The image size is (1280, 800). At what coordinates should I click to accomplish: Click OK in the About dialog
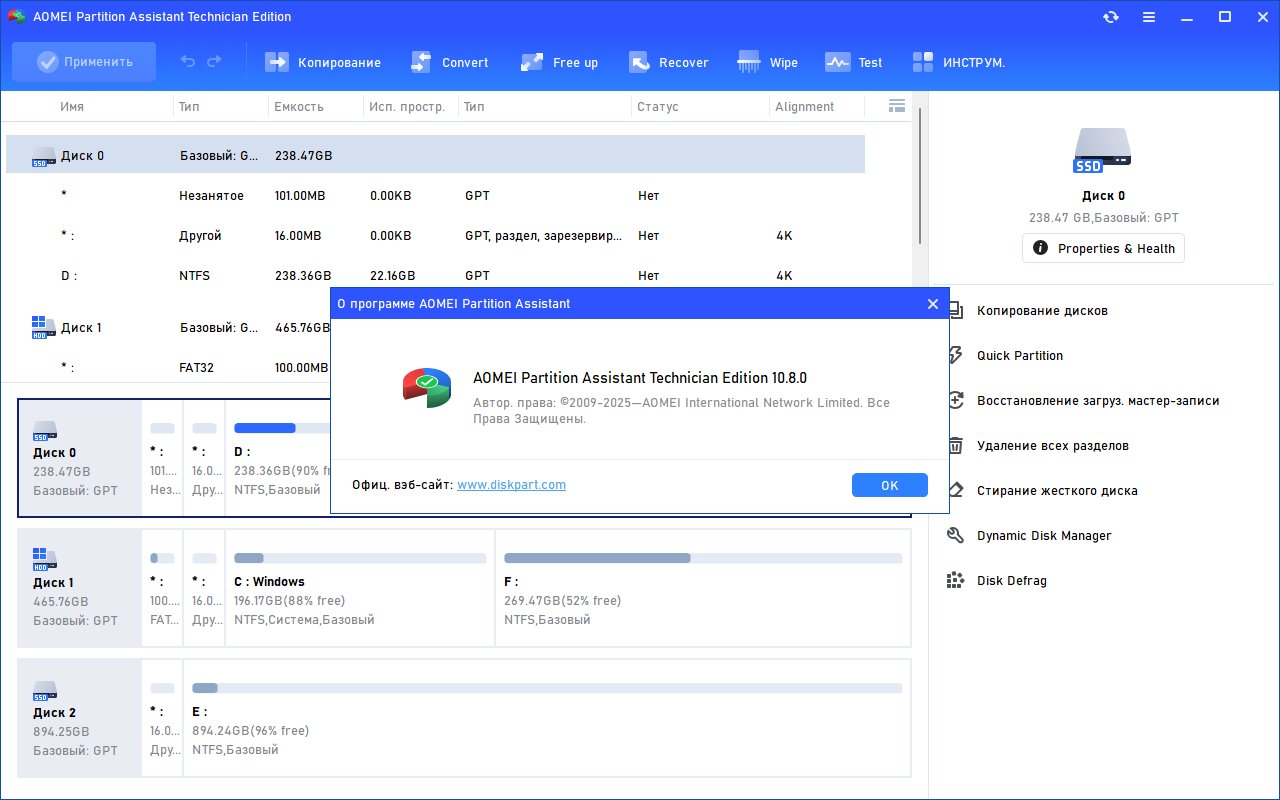tap(890, 485)
